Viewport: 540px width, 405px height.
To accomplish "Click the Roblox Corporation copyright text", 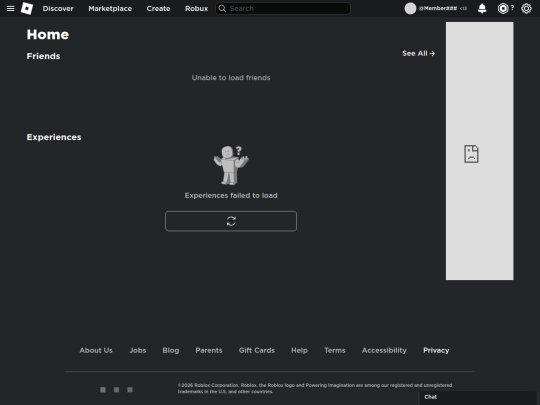I will click(x=315, y=388).
